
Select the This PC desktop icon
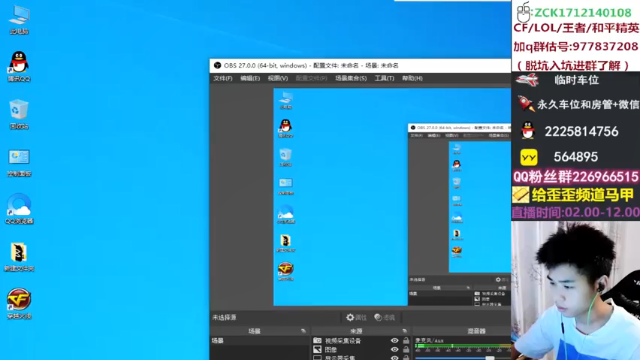[19, 20]
